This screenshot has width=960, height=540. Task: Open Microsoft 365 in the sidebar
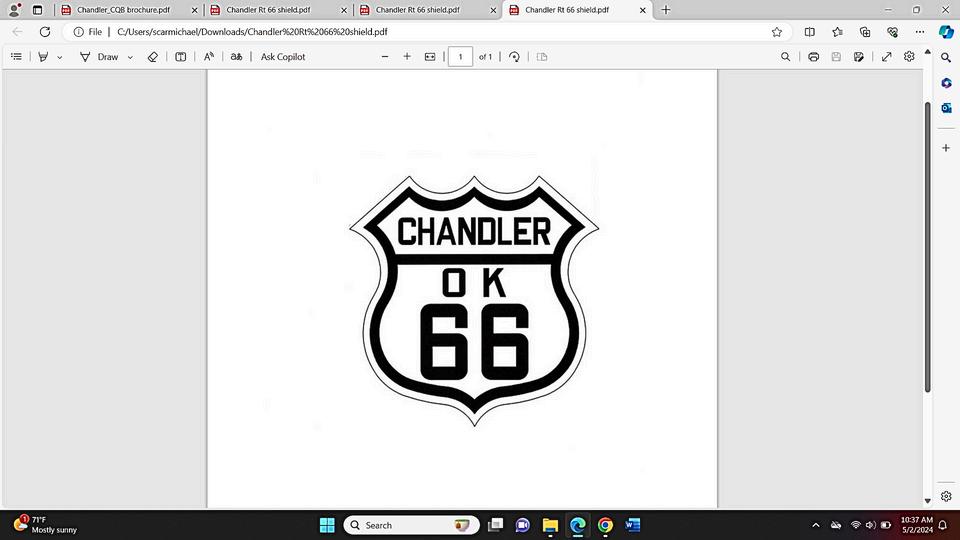click(x=946, y=83)
